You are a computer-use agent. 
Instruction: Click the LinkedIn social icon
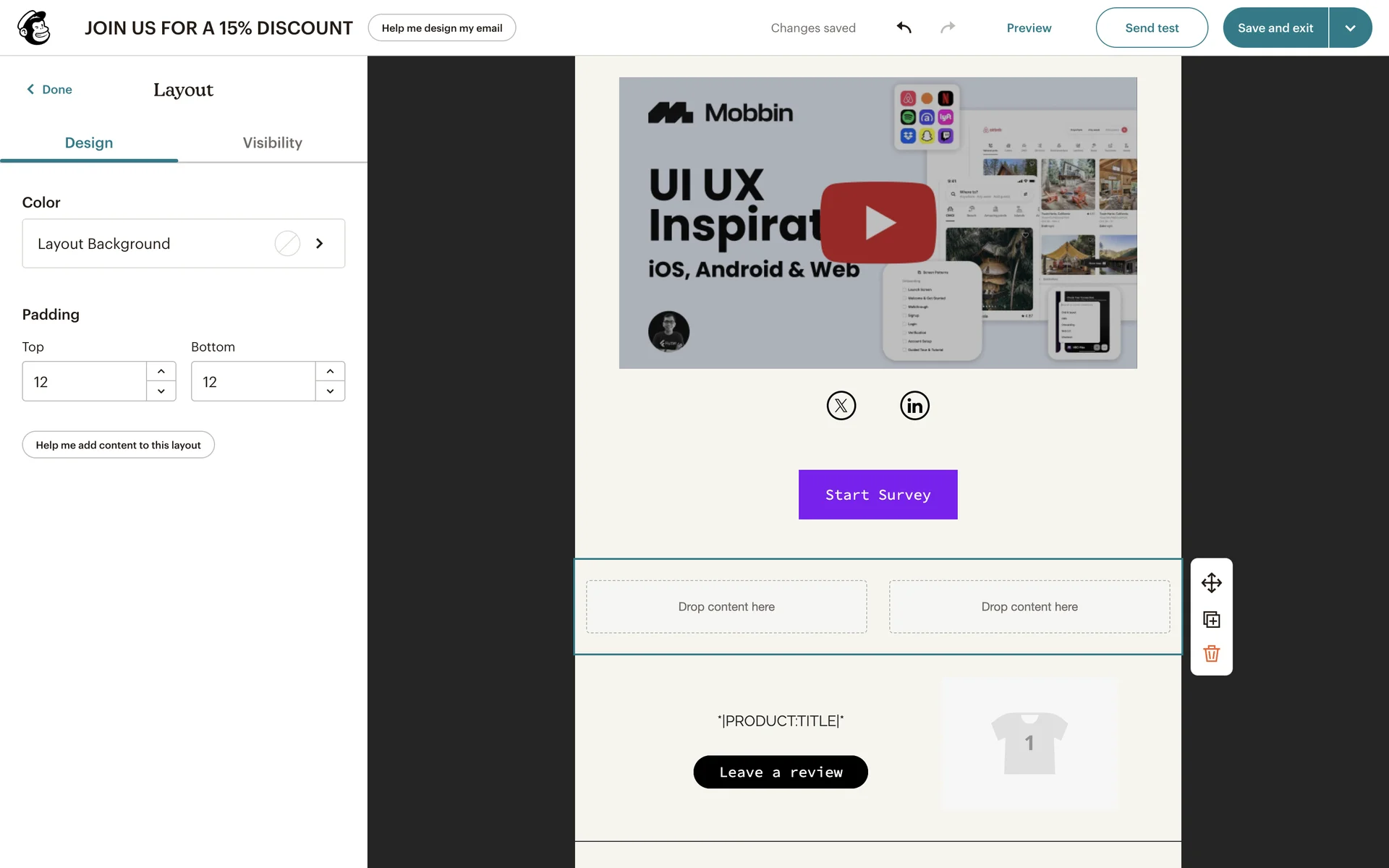click(914, 406)
